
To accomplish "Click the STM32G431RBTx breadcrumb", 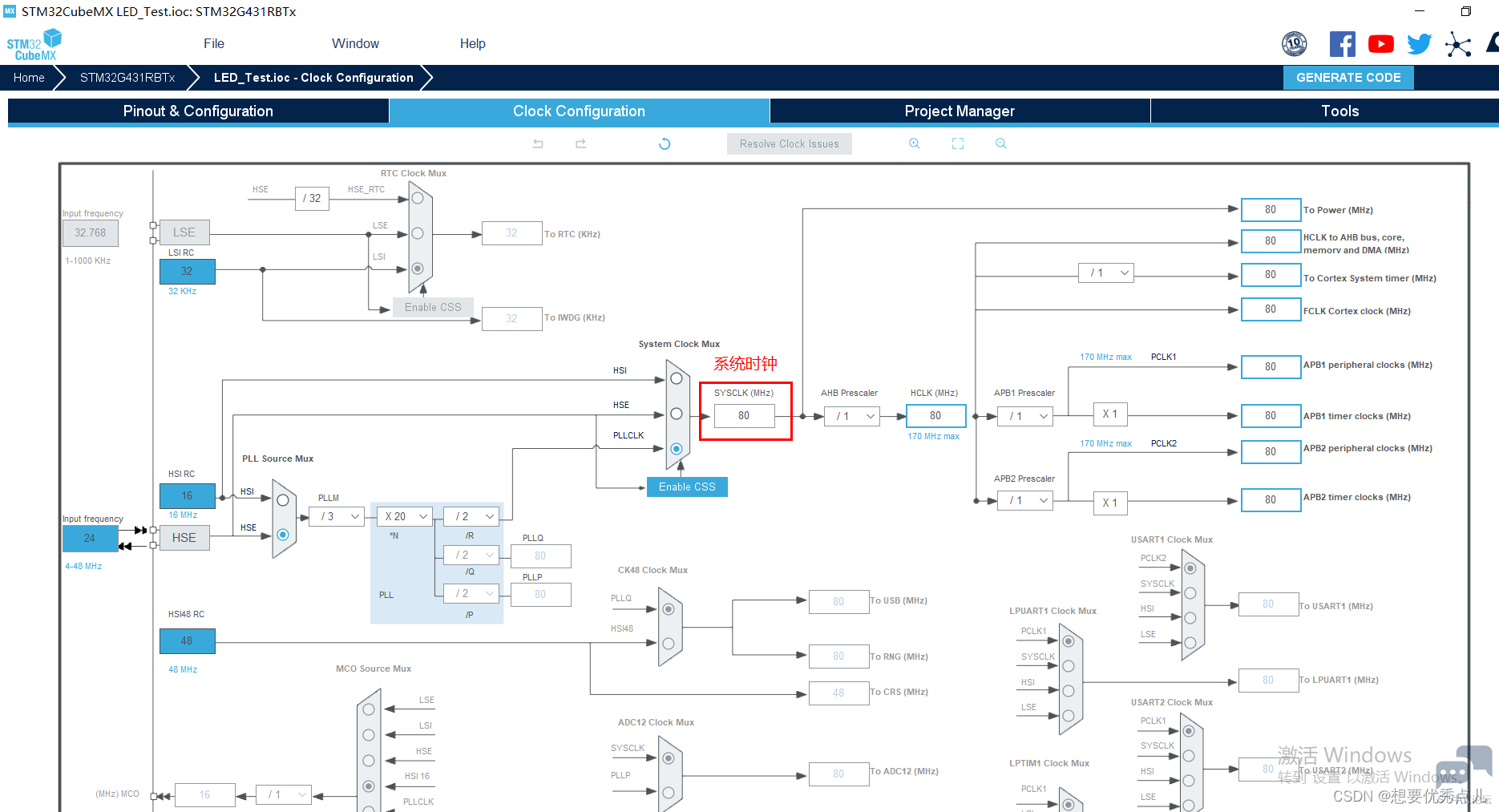I will (x=127, y=78).
